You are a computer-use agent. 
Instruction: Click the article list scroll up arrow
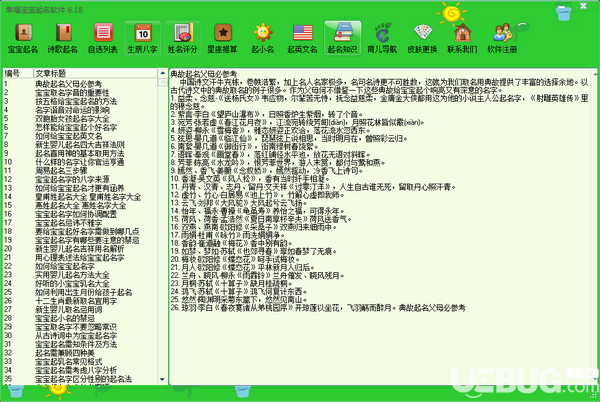click(x=163, y=73)
